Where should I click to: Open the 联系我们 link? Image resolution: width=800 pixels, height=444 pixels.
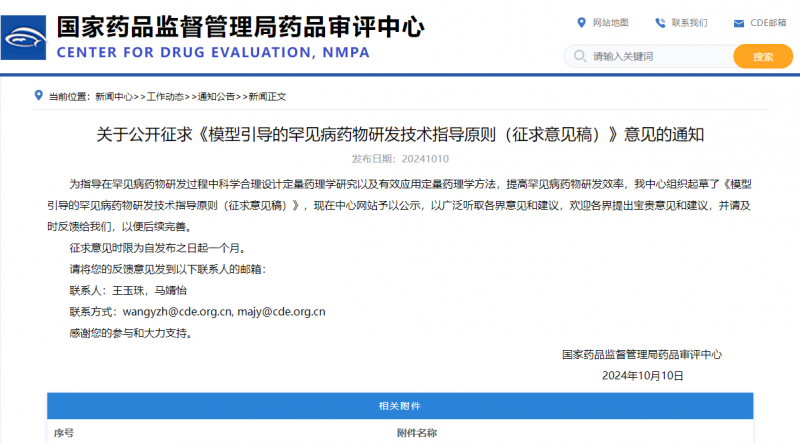689,22
